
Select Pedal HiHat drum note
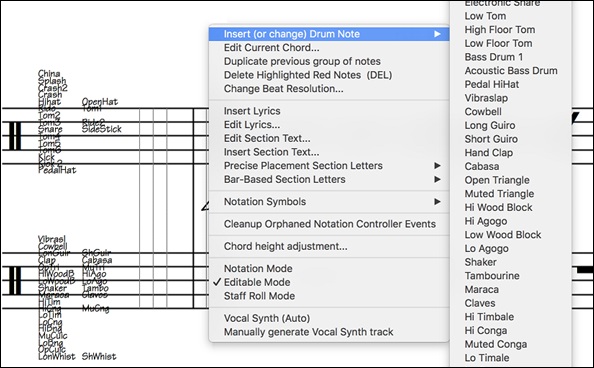point(492,85)
